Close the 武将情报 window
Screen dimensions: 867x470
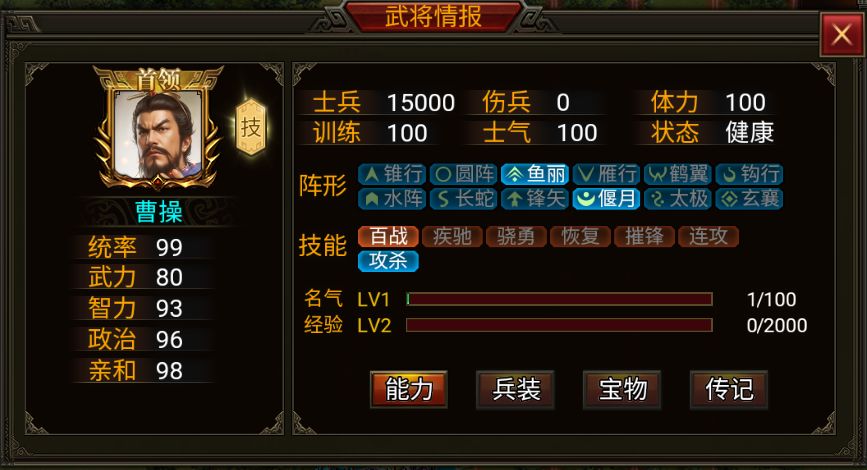point(841,35)
